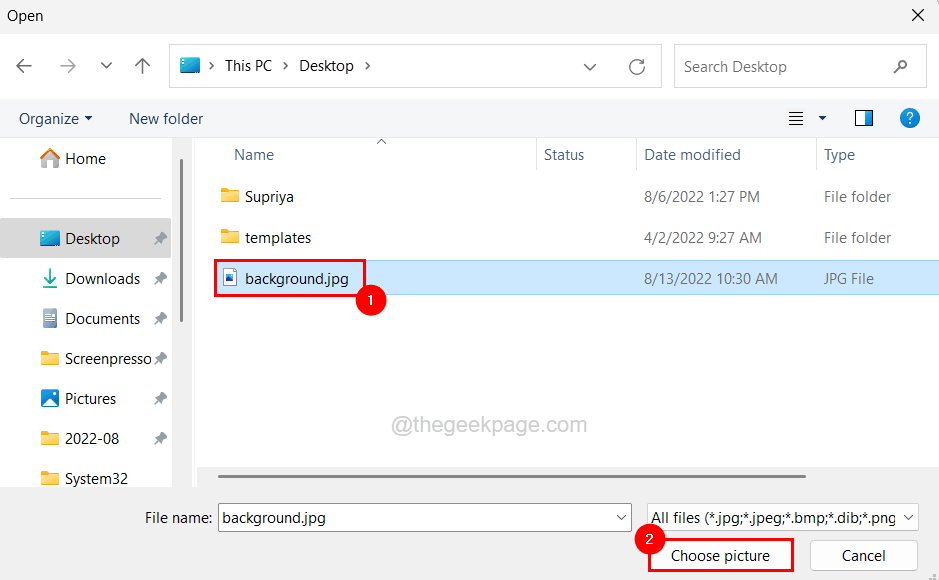Select Home in the navigation pane
The image size is (939, 580).
click(x=86, y=158)
